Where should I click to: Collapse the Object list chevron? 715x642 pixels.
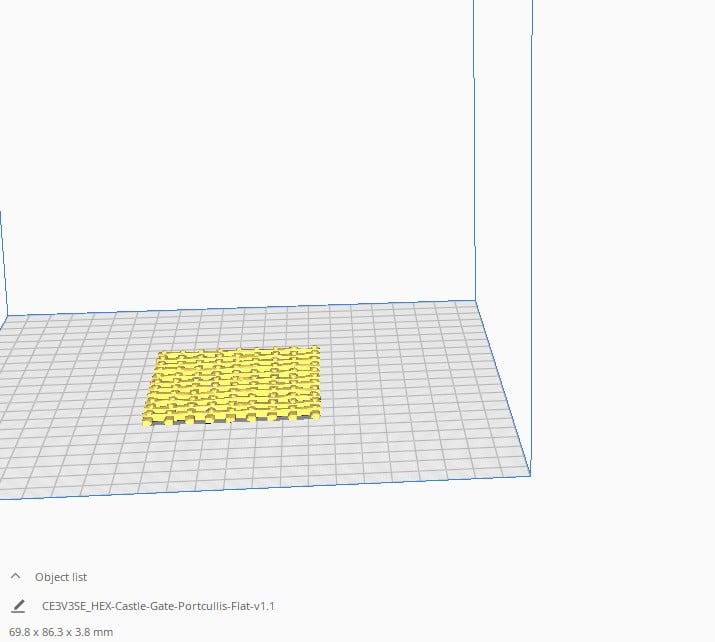15,577
